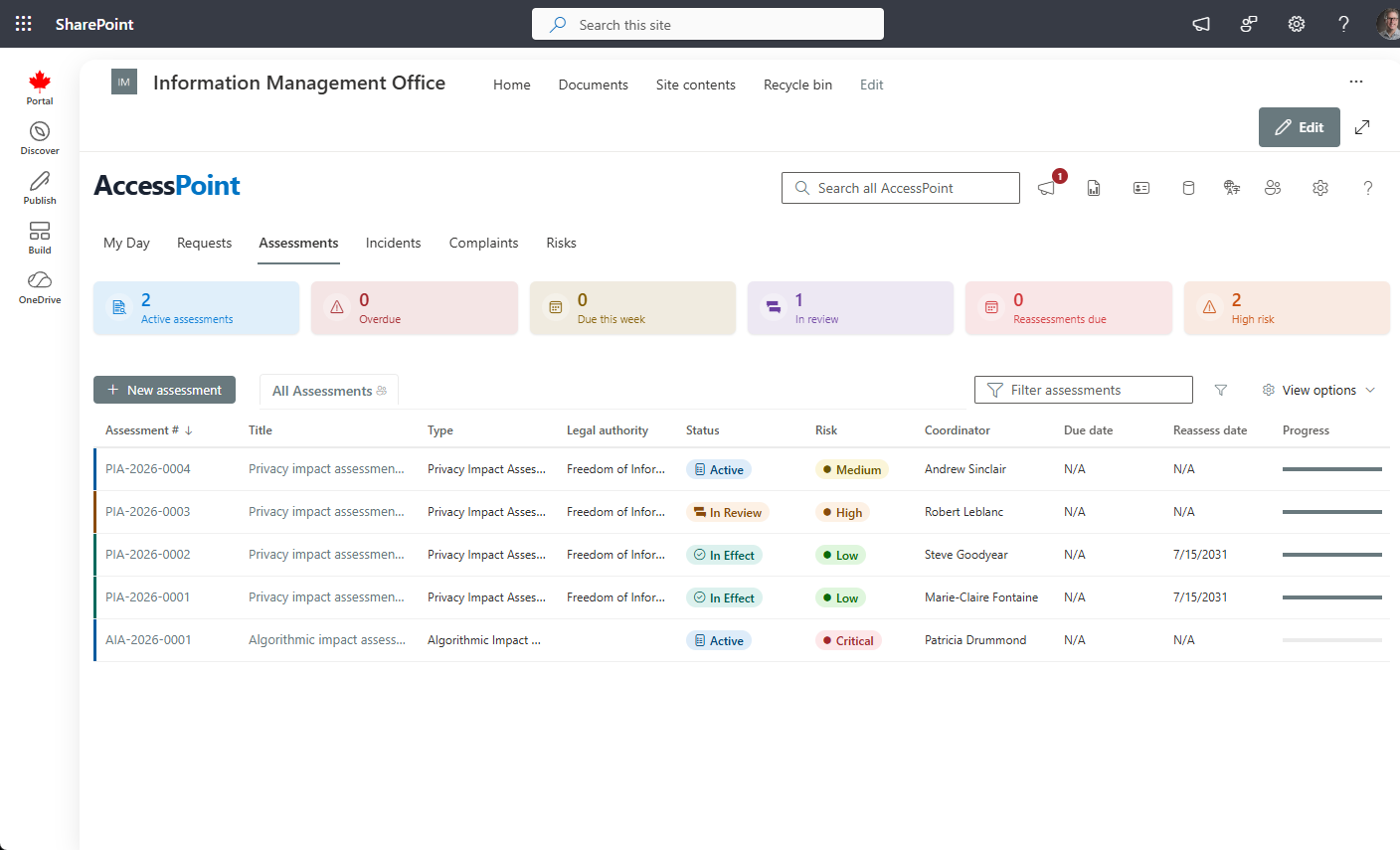Open the In review card

tap(850, 308)
